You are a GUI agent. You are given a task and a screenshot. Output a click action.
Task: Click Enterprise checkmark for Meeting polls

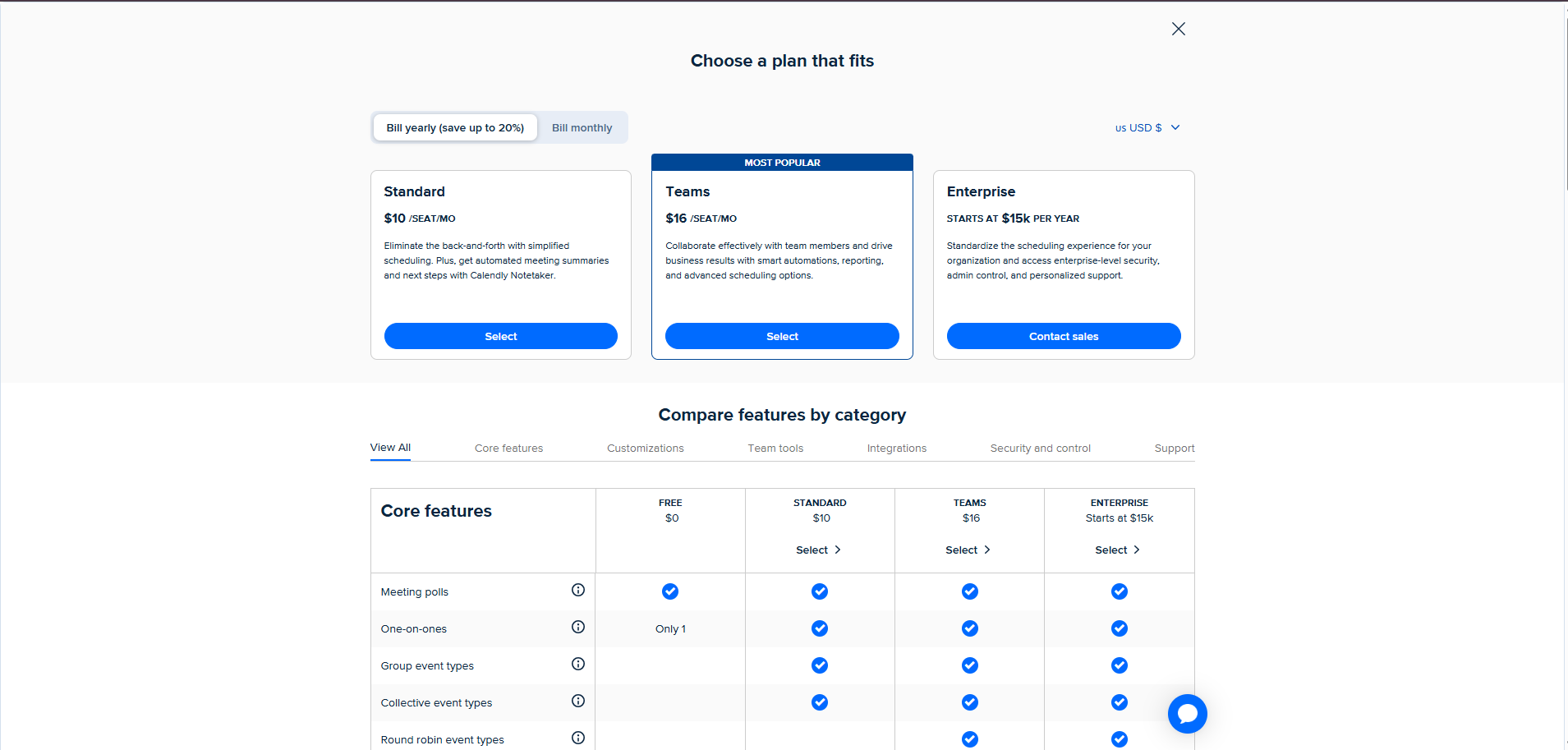1120,591
